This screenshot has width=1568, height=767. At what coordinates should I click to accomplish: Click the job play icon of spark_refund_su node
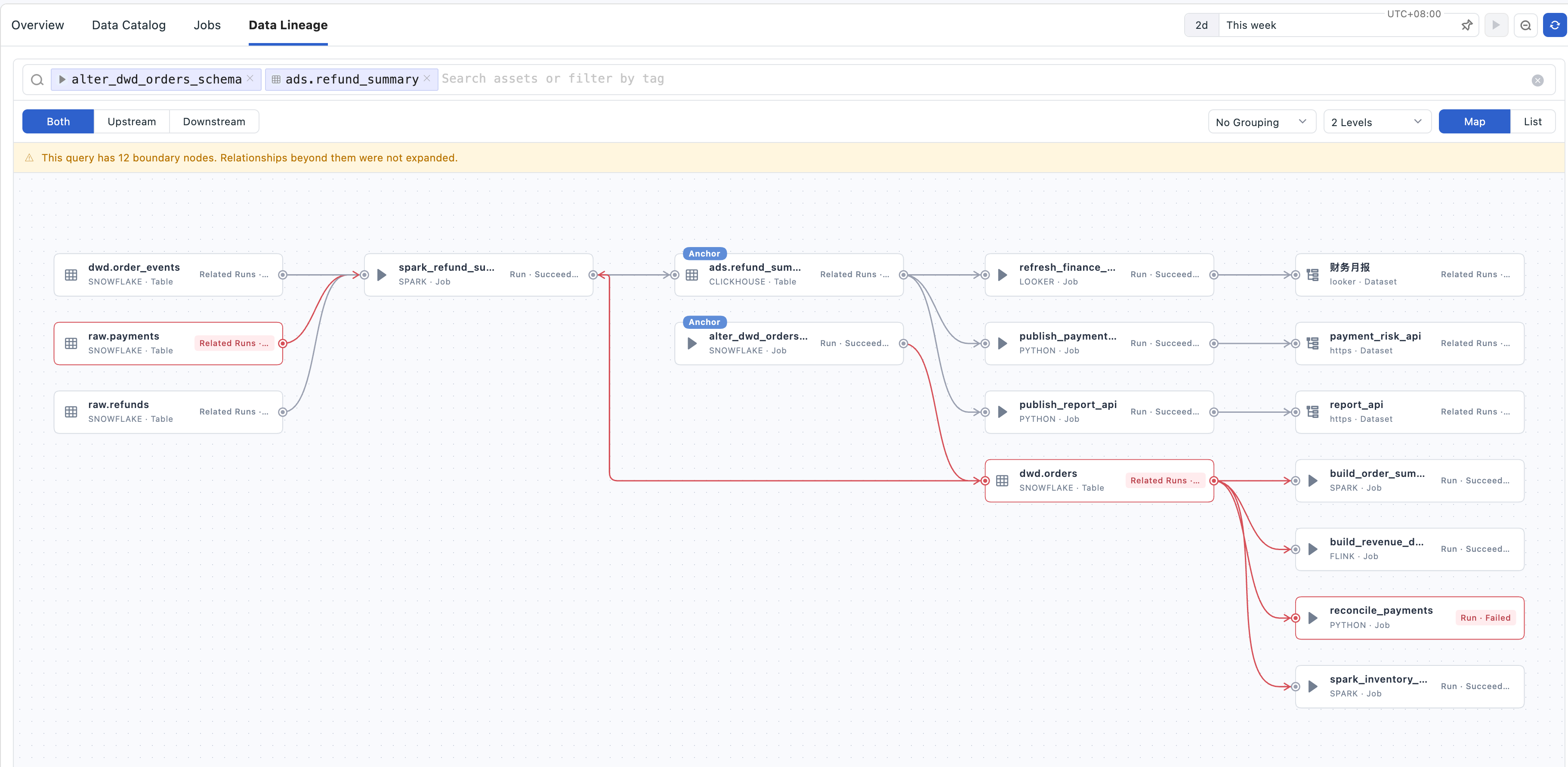point(382,275)
